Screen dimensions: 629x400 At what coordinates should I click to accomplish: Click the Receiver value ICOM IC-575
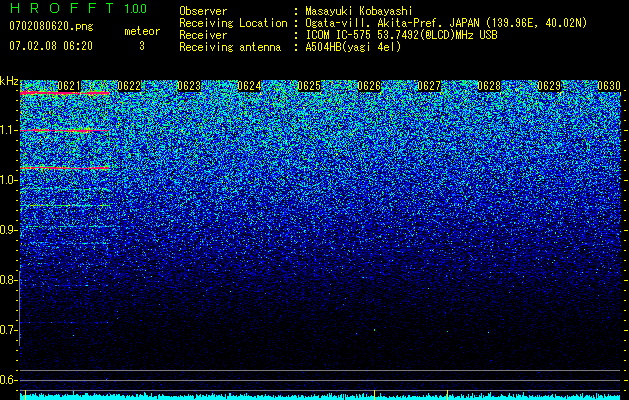401,35
